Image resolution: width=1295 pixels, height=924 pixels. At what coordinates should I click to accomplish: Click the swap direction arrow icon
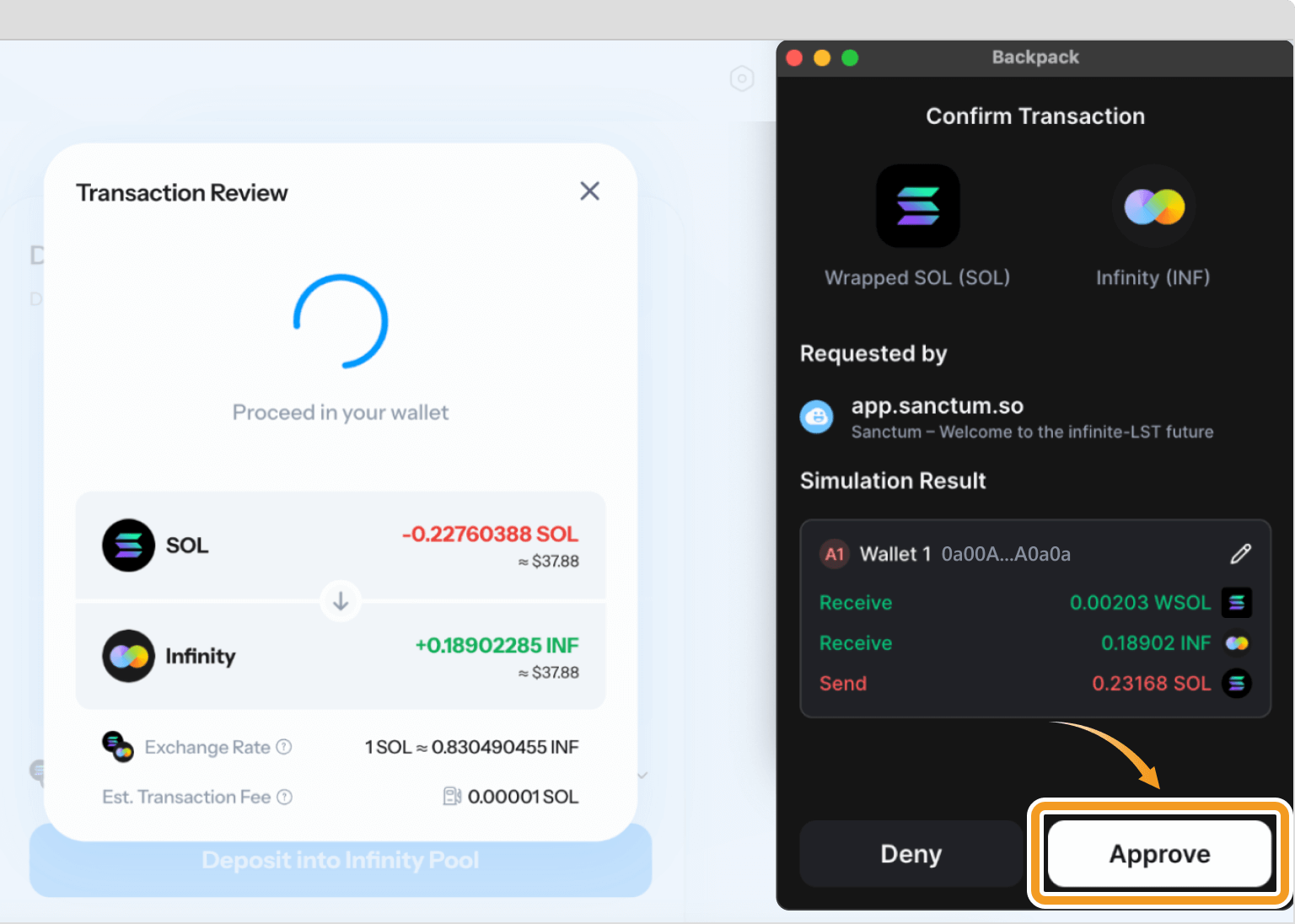tap(341, 601)
